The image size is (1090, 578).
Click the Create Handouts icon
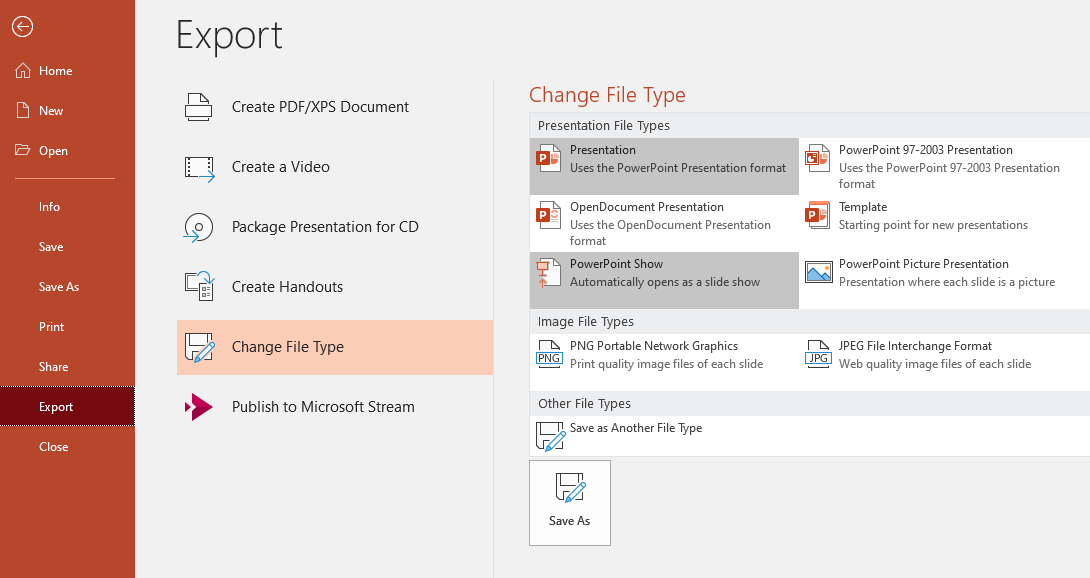tap(199, 287)
